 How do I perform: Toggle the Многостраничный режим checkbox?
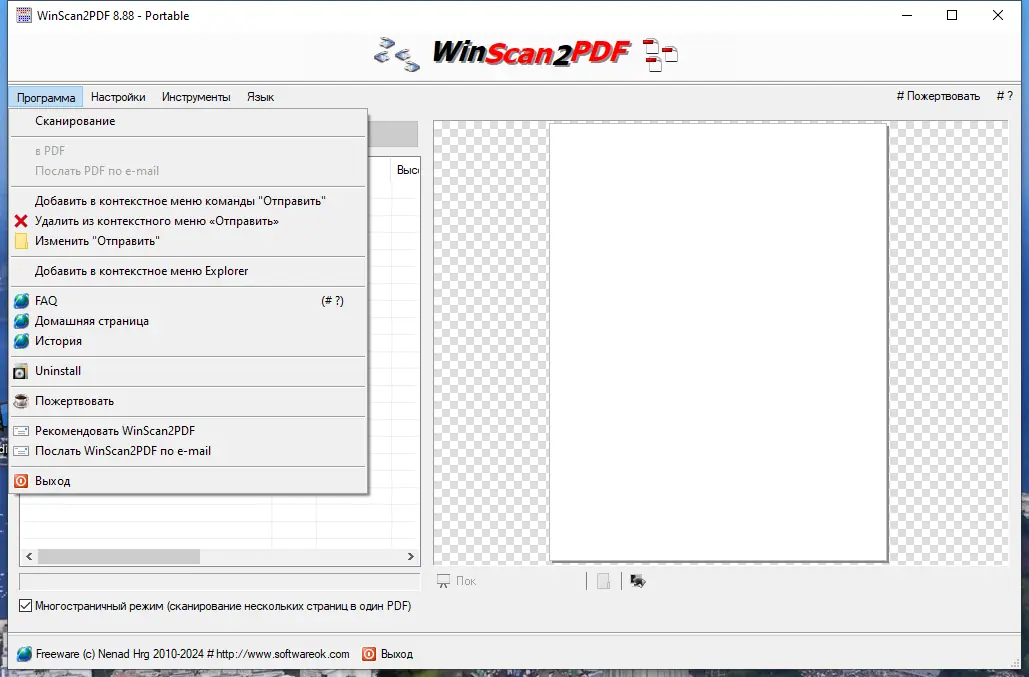point(25,605)
